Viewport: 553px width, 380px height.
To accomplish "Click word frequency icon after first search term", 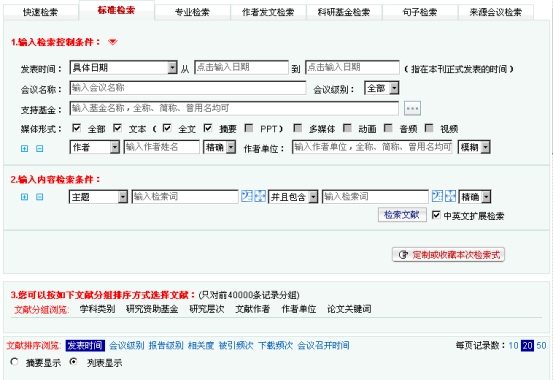I will pos(247,196).
